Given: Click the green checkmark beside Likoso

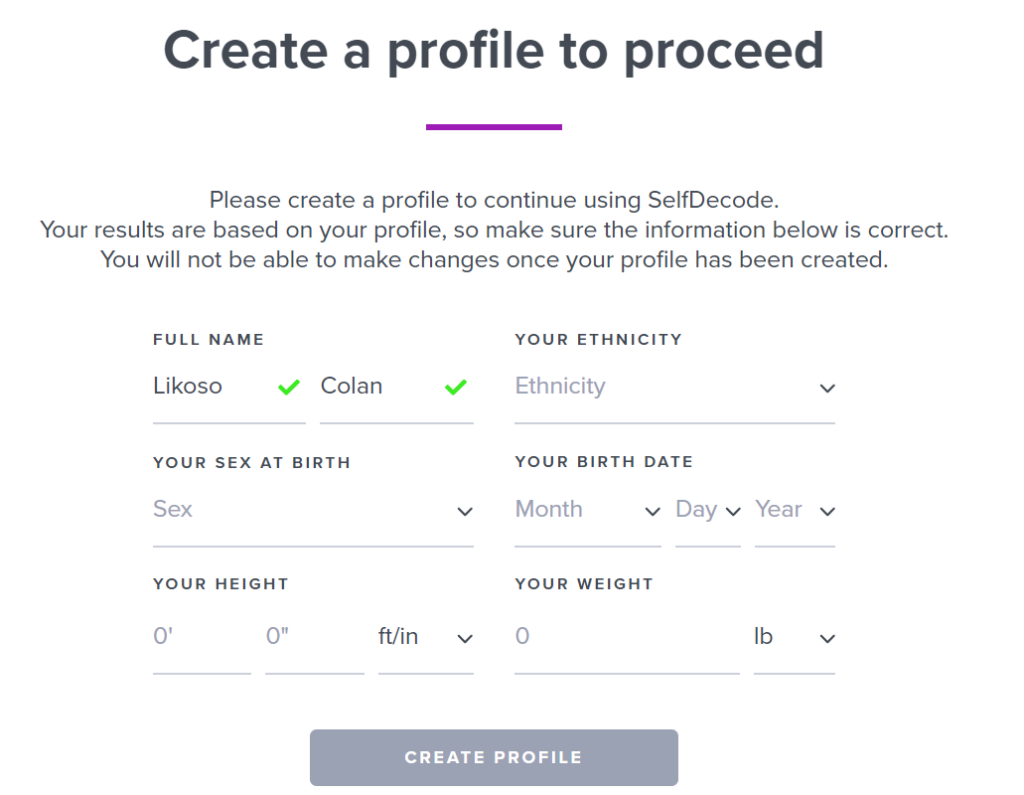Looking at the screenshot, I should coord(289,387).
